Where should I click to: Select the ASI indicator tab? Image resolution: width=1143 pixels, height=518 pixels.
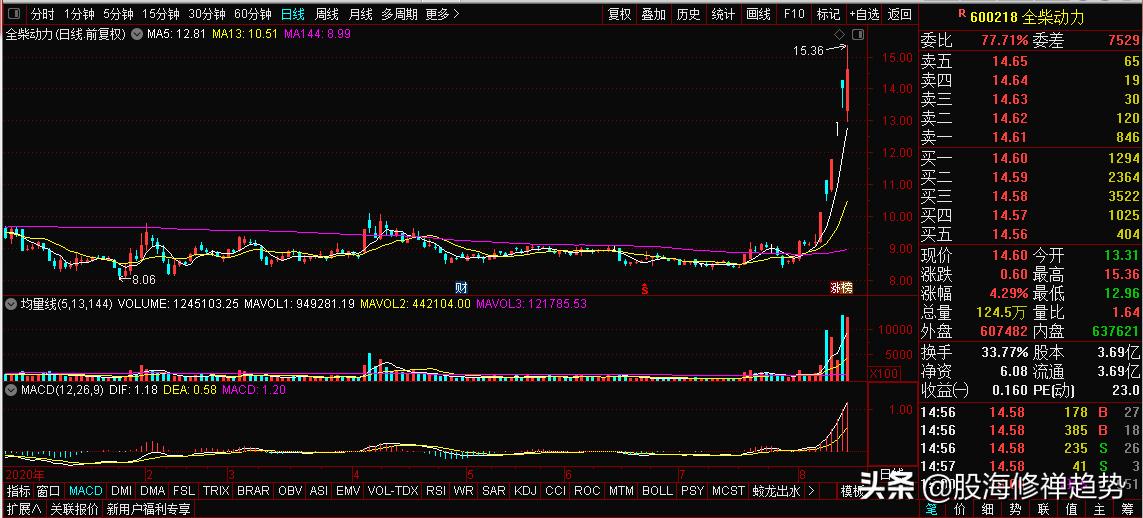tap(319, 491)
